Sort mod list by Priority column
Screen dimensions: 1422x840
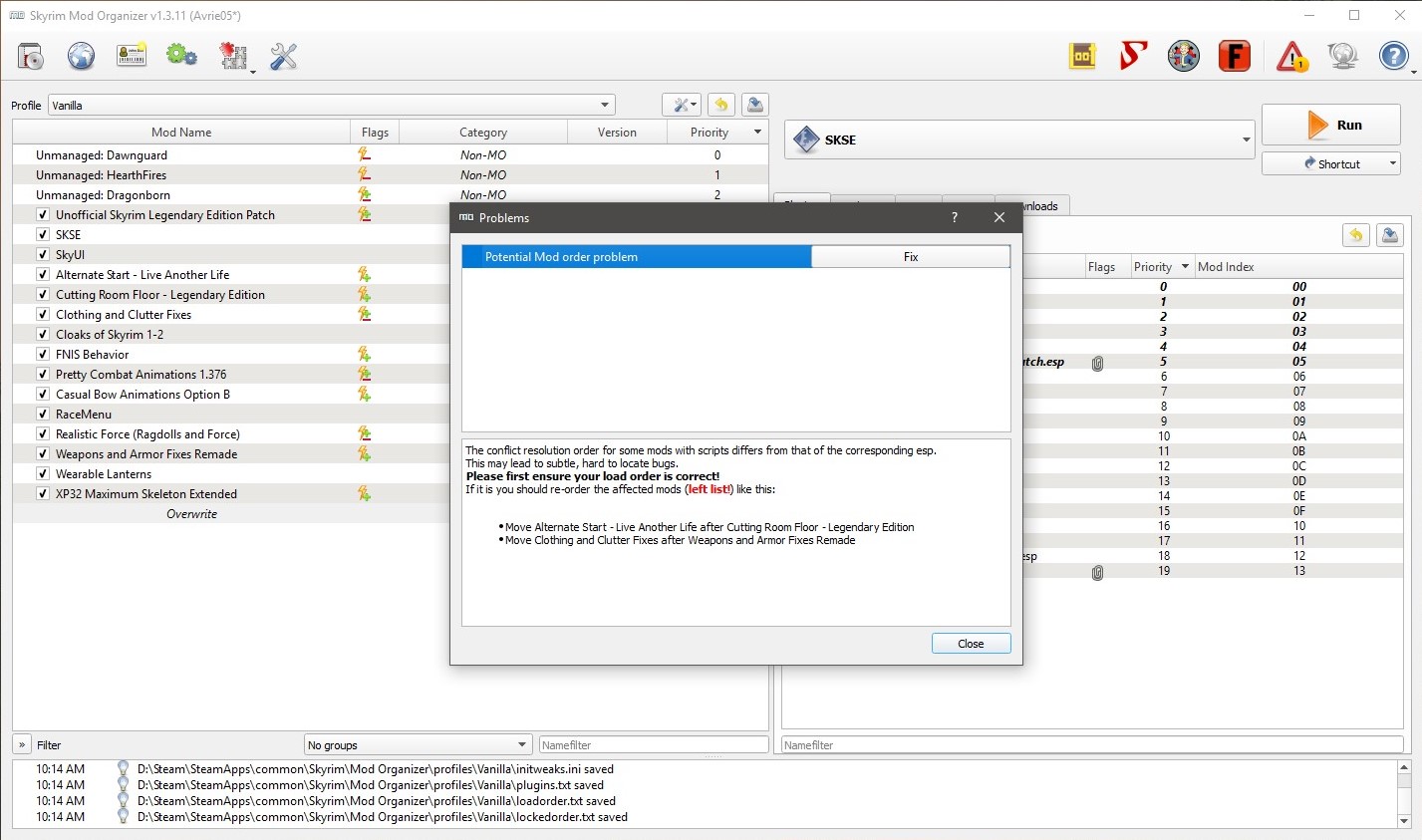(x=718, y=133)
